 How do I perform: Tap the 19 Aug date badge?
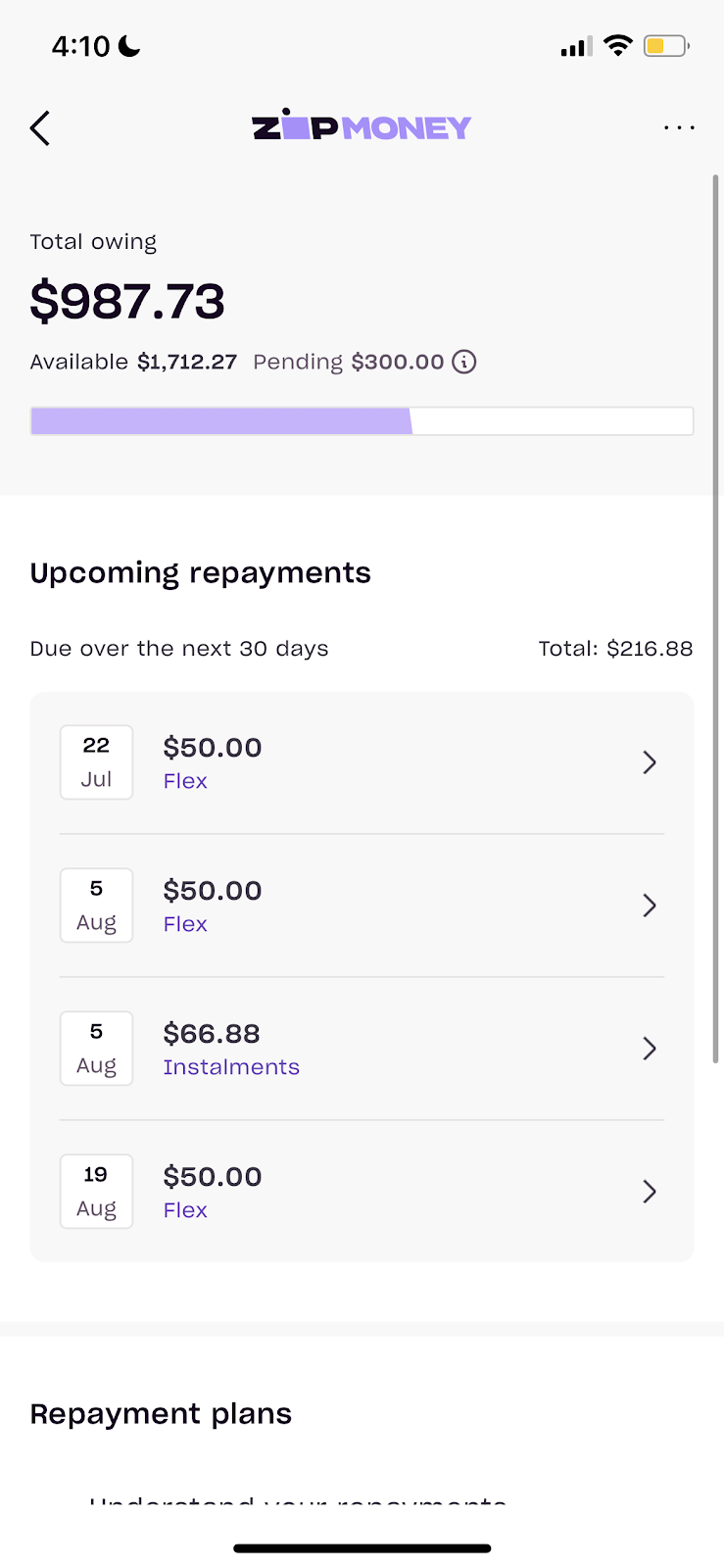pyautogui.click(x=96, y=1192)
